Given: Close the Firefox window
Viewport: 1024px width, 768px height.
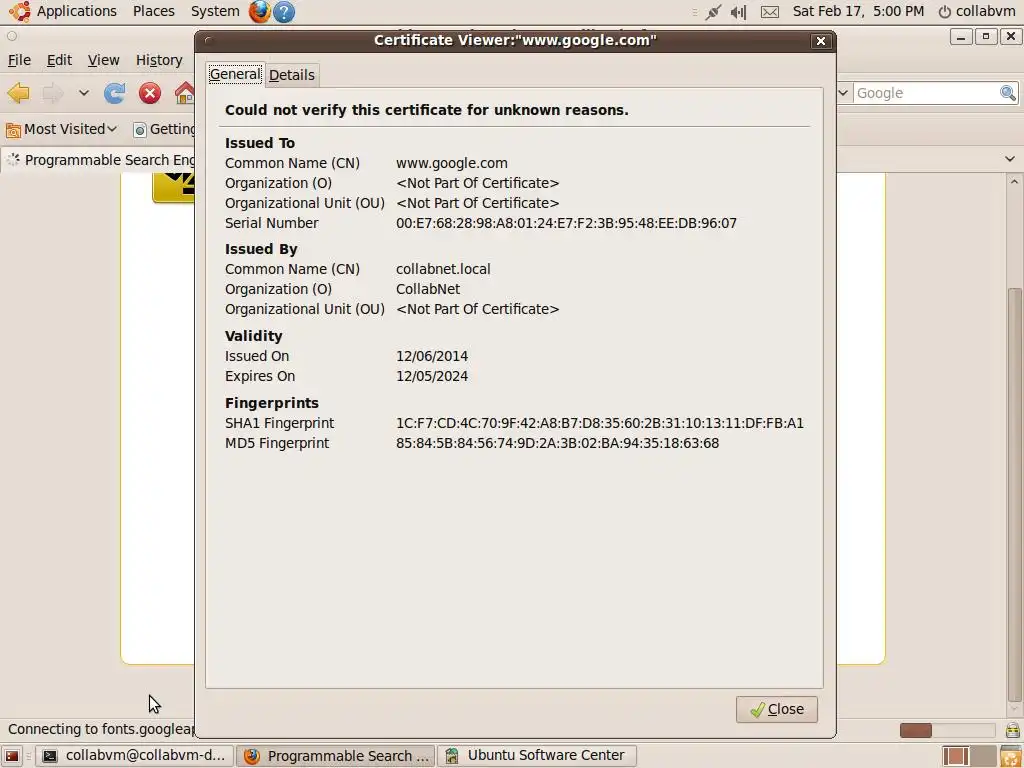Looking at the screenshot, I should (1010, 37).
